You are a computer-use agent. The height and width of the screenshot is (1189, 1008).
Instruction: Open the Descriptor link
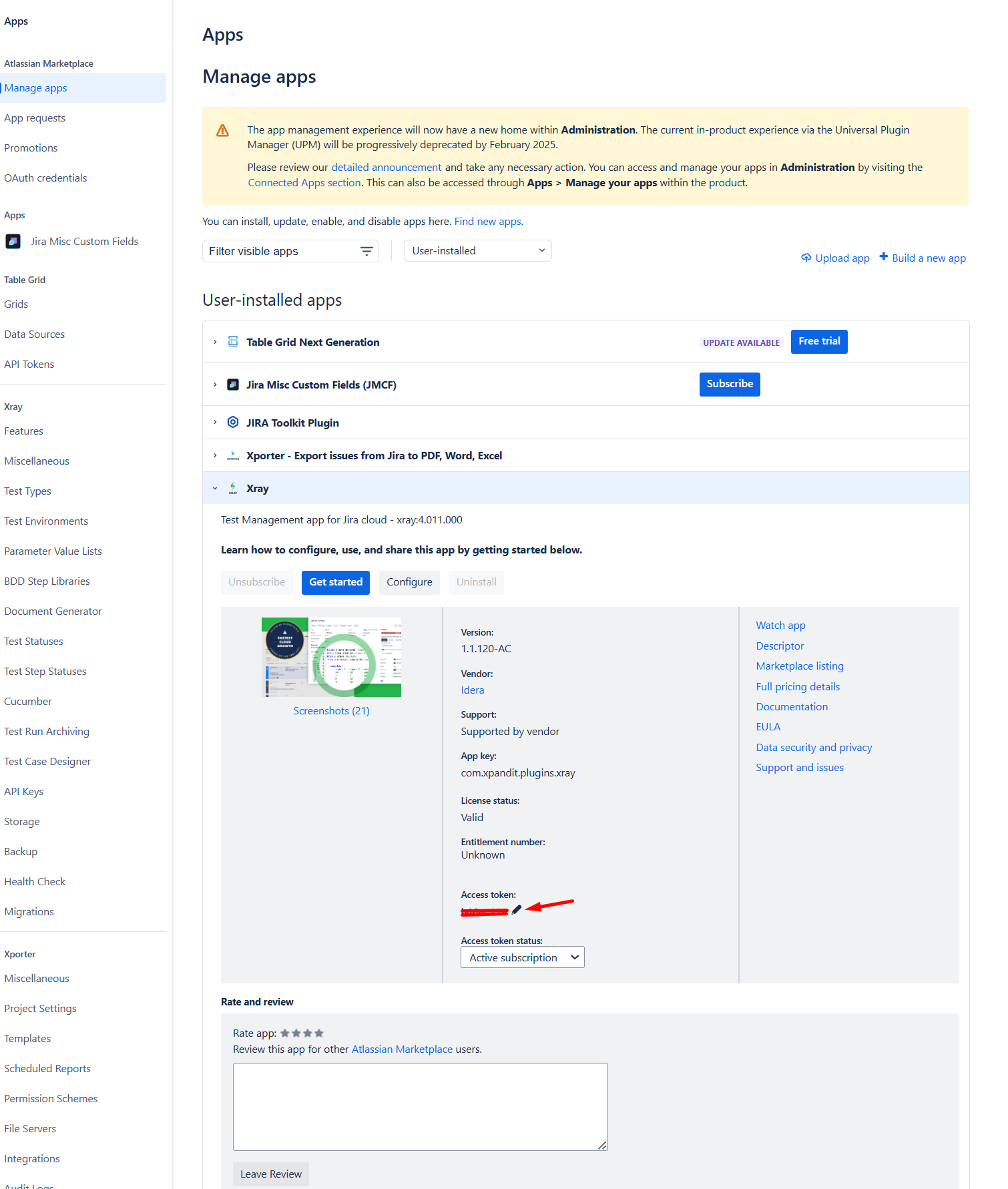[780, 646]
